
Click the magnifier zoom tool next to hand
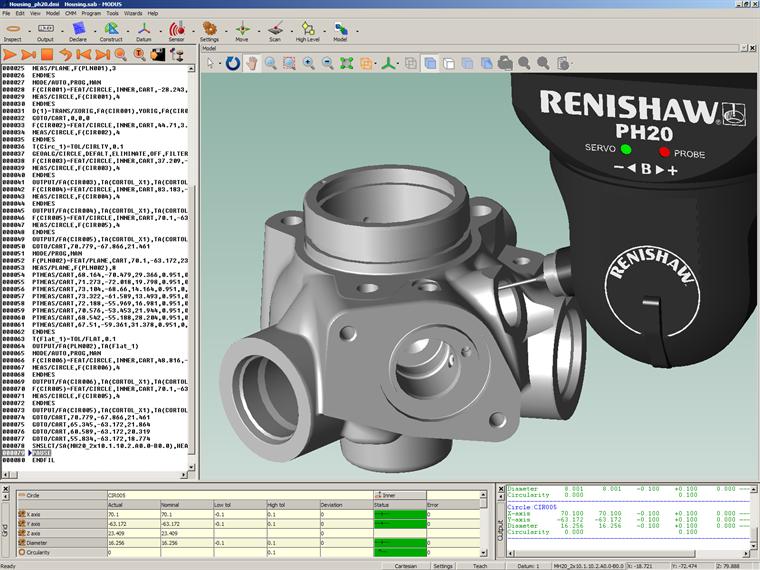coord(270,63)
